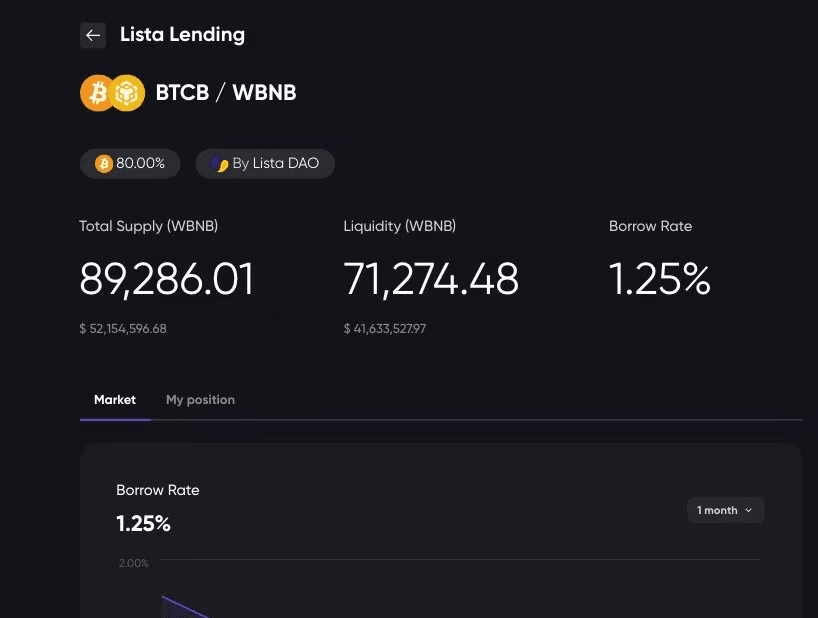Click the Total Supply (WBNB) label
The image size is (818, 618).
[149, 226]
